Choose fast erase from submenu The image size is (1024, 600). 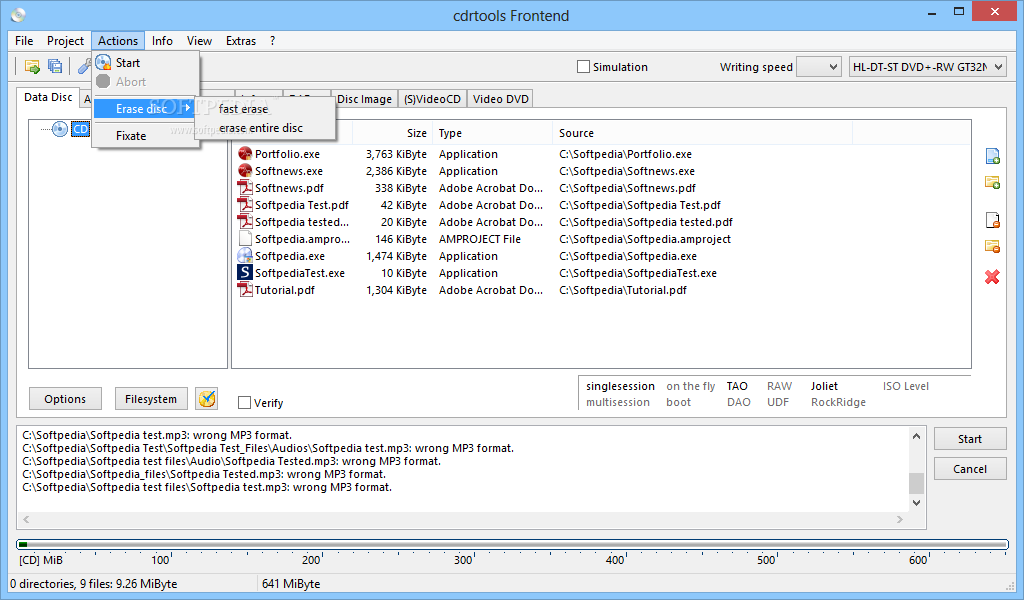[x=244, y=109]
